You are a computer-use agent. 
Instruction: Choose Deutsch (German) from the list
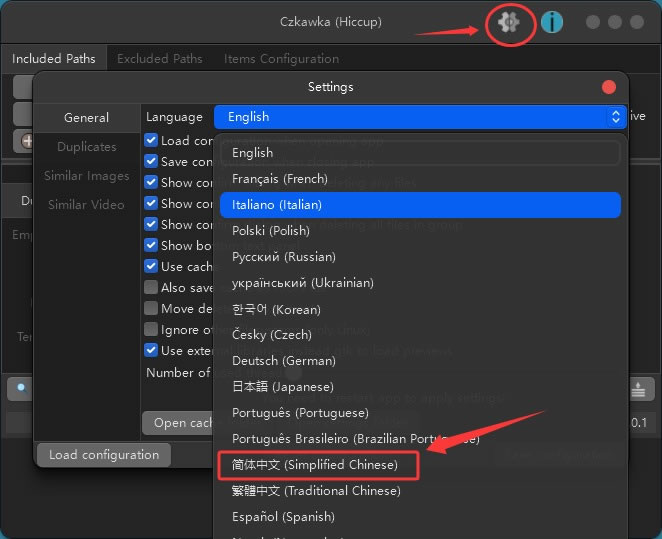[282, 361]
